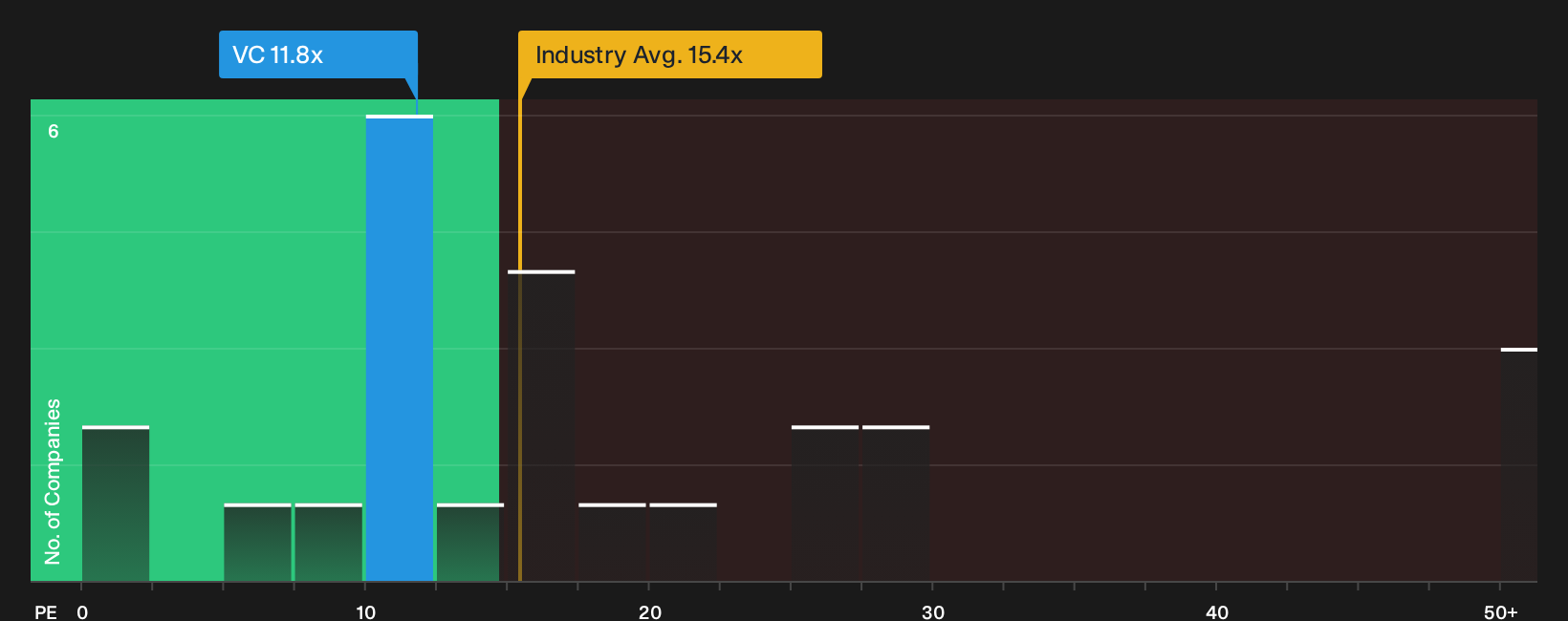Click the '40' x-axis tick label
This screenshot has height=621, width=1568.
click(1217, 612)
